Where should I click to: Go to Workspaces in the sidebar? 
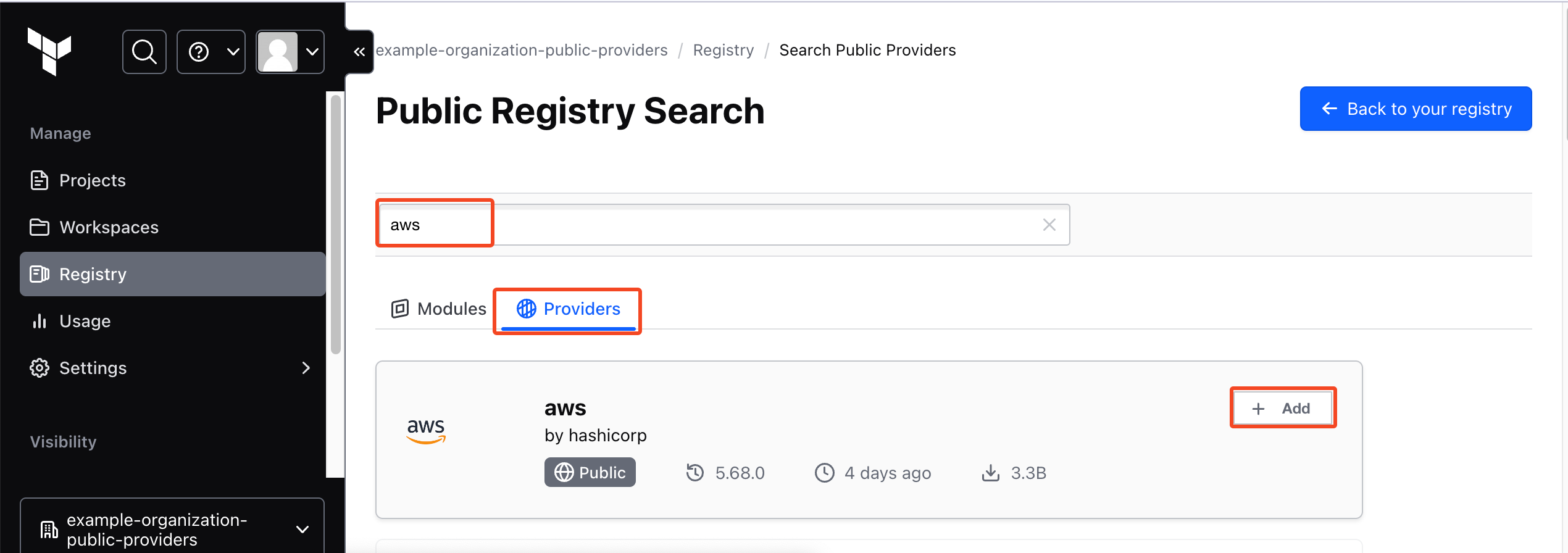tap(109, 227)
